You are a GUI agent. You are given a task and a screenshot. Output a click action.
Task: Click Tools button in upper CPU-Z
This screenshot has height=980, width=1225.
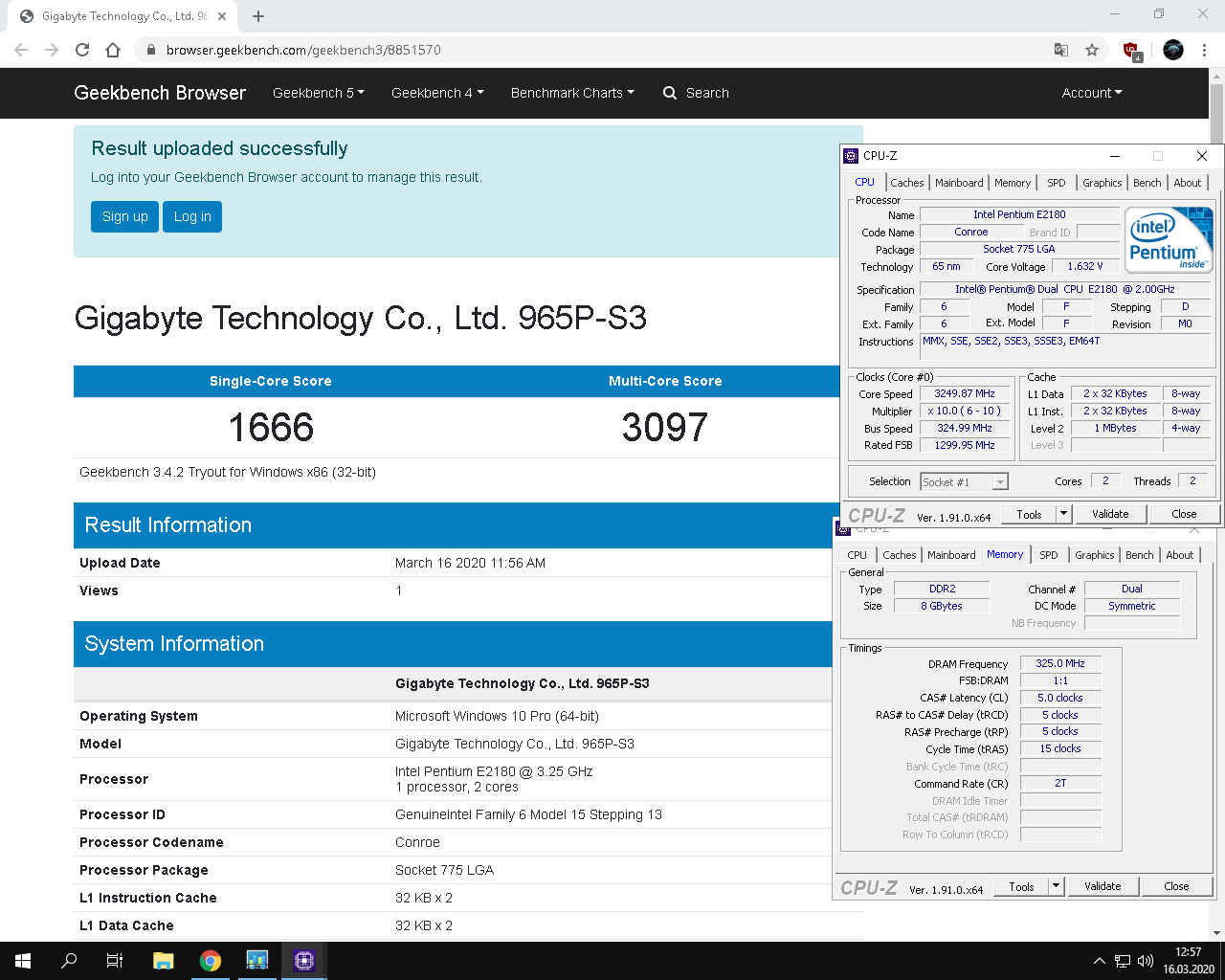pos(1029,514)
